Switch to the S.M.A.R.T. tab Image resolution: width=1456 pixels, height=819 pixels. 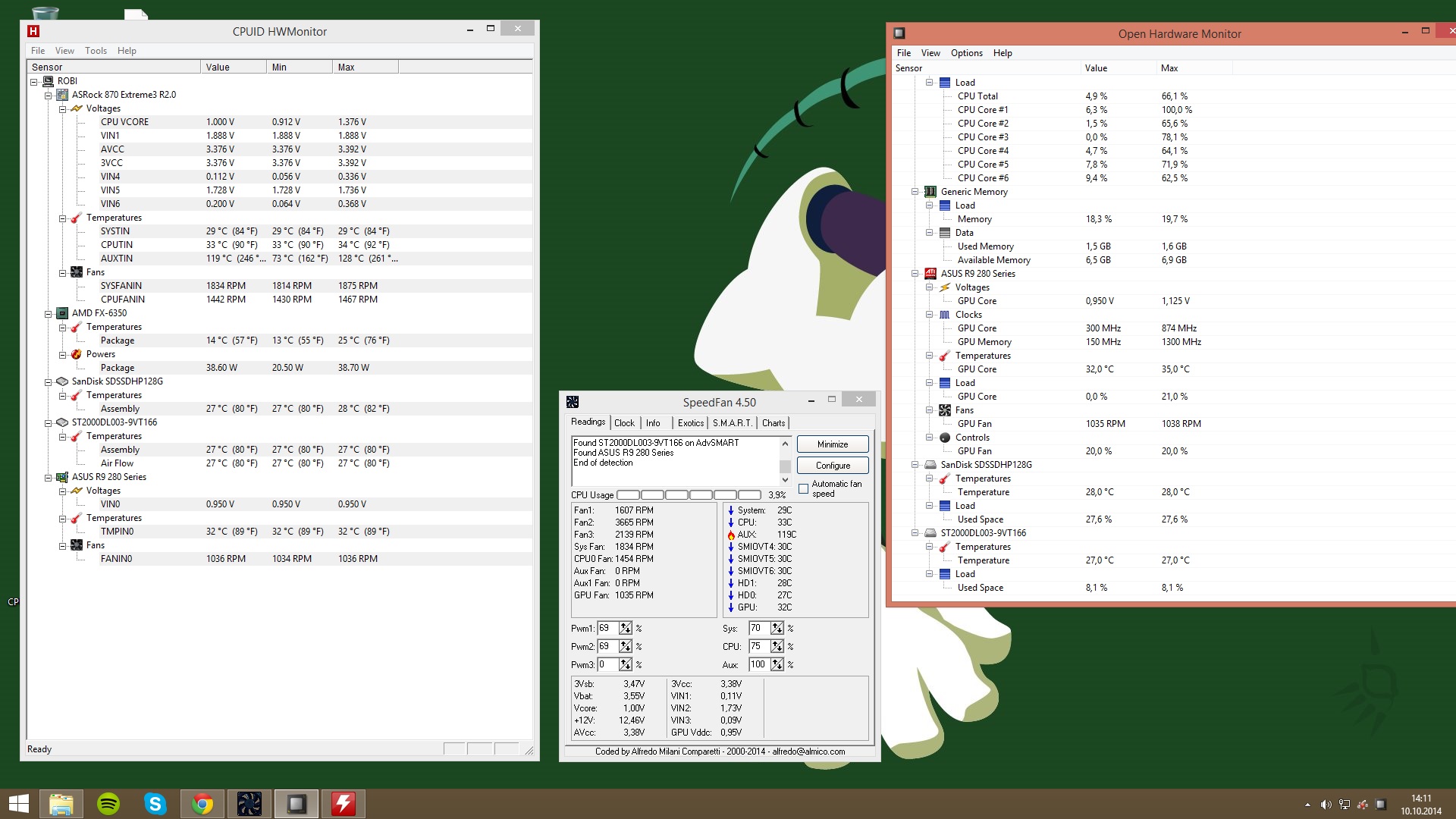point(732,423)
